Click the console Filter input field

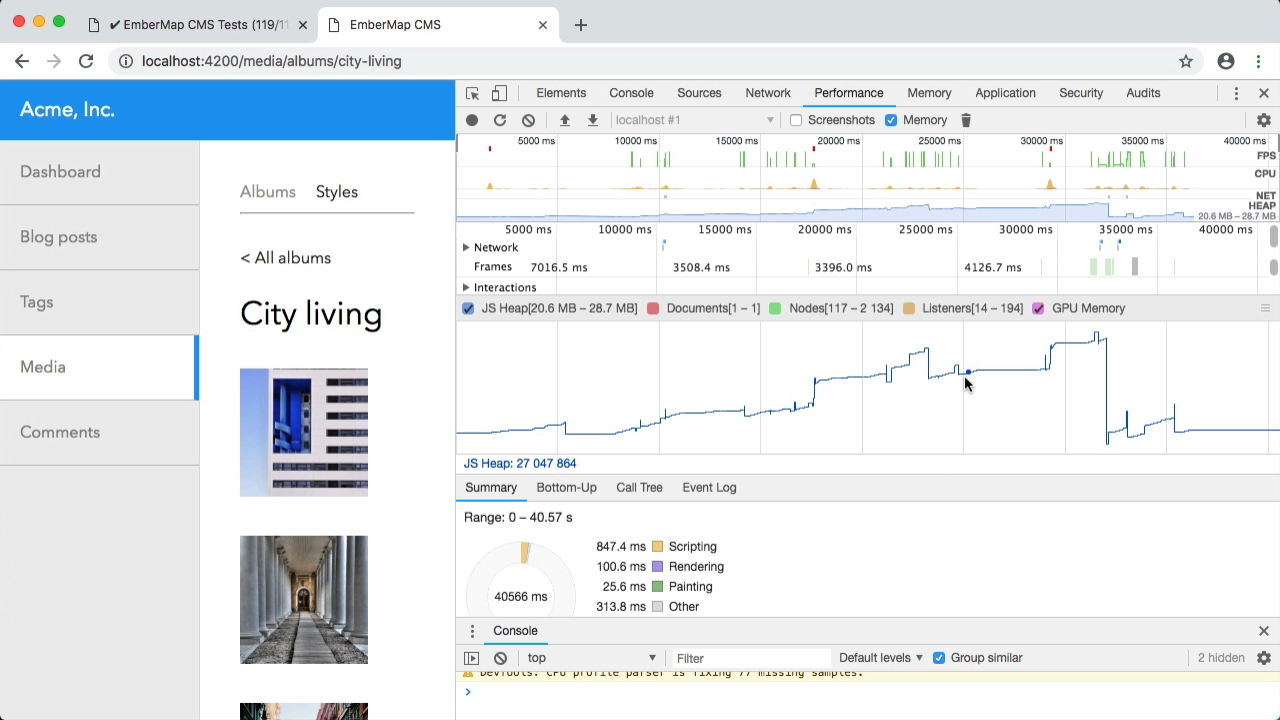pyautogui.click(x=750, y=658)
